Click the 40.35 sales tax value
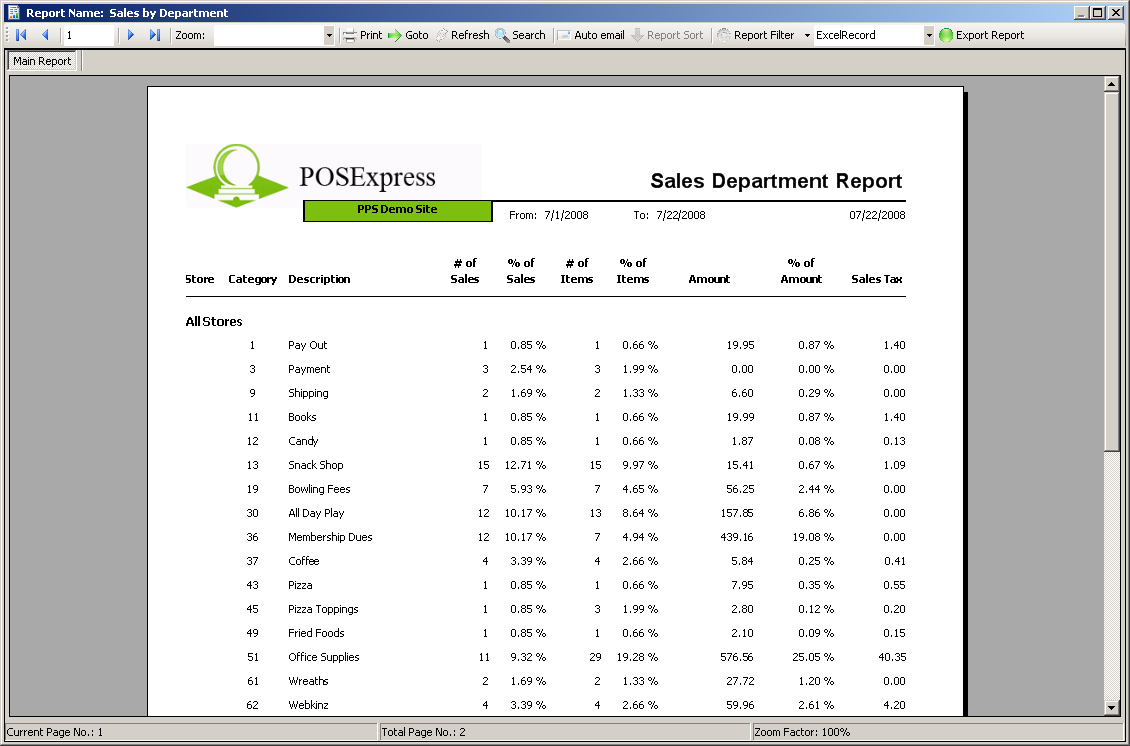 pos(892,657)
